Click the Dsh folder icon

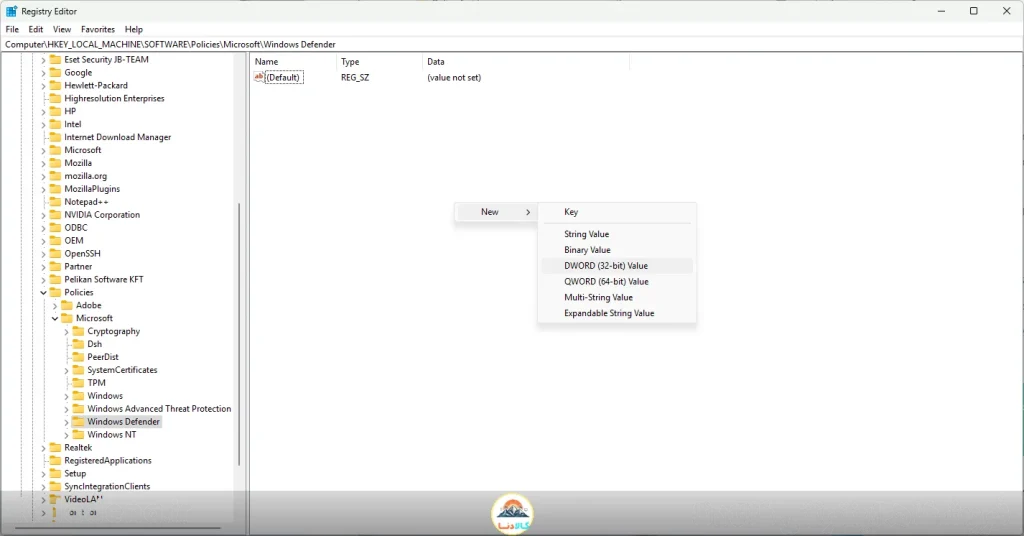point(78,344)
